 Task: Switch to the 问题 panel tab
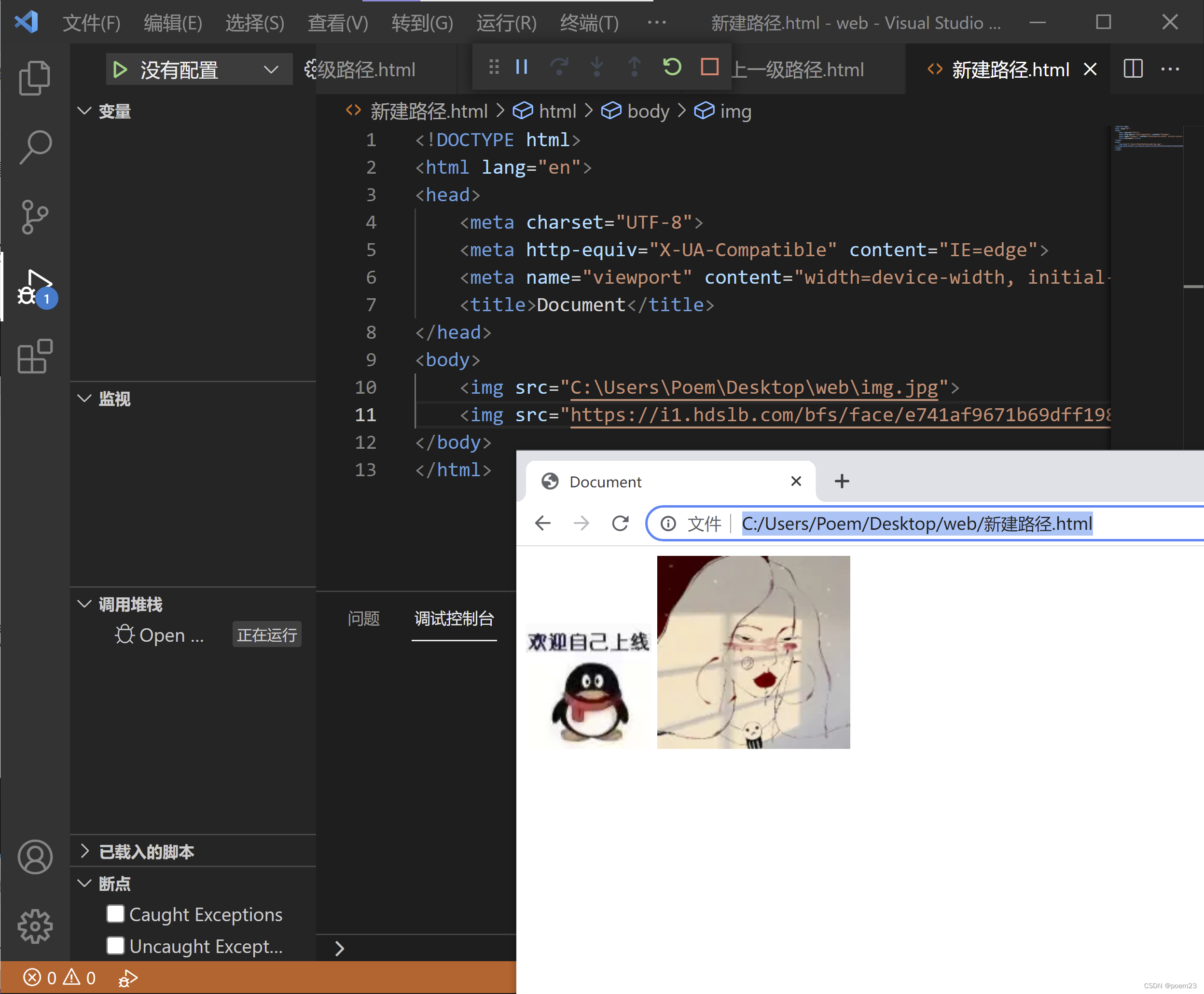pos(363,619)
